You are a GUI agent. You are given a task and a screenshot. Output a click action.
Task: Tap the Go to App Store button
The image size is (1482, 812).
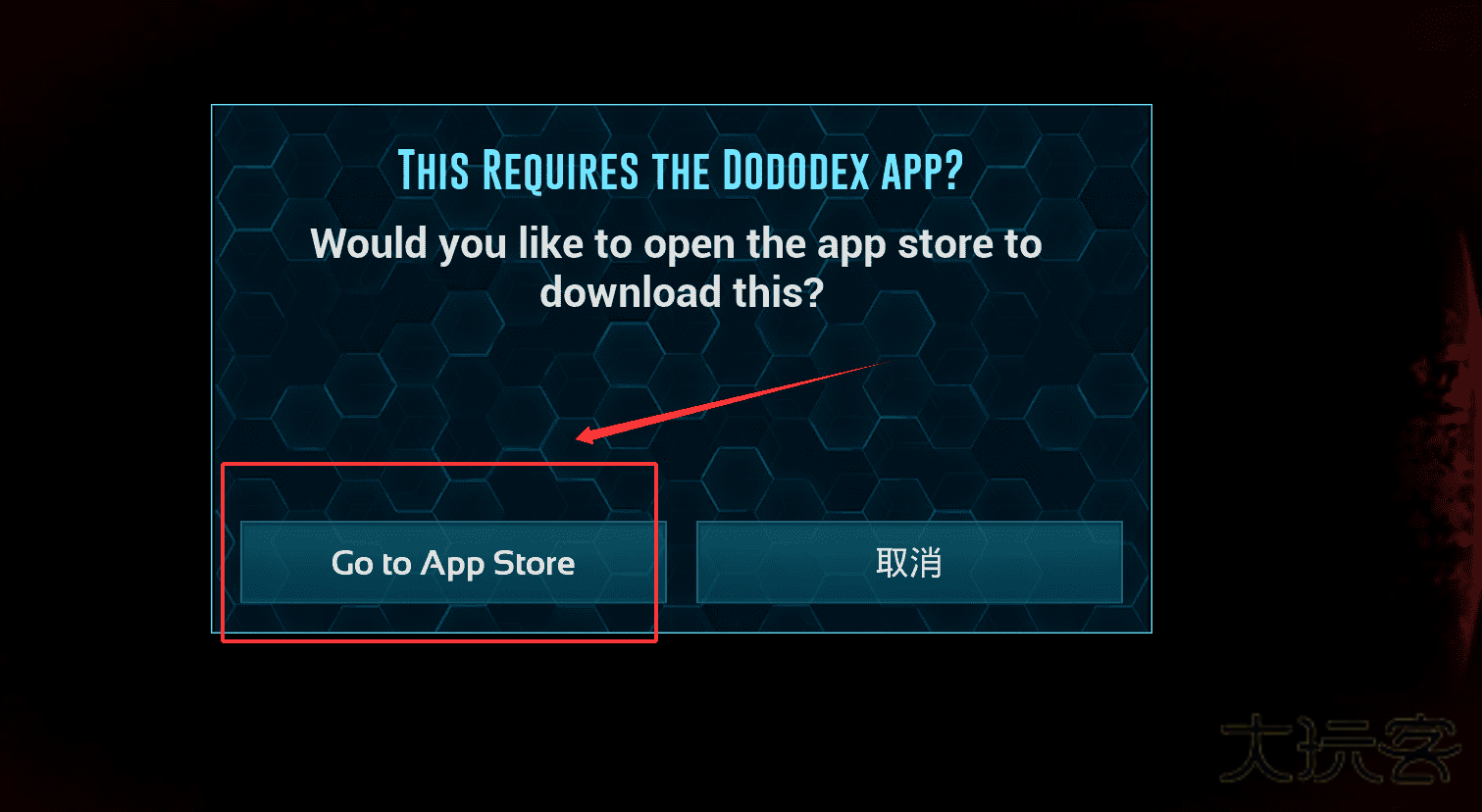(453, 562)
